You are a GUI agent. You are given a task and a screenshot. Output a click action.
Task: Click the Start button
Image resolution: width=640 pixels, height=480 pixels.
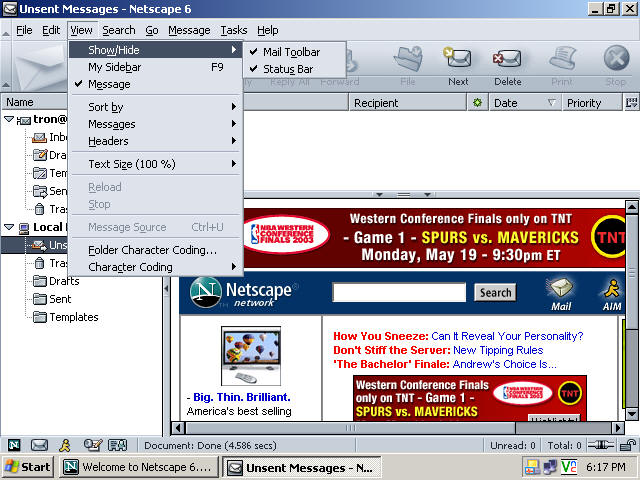(28, 467)
